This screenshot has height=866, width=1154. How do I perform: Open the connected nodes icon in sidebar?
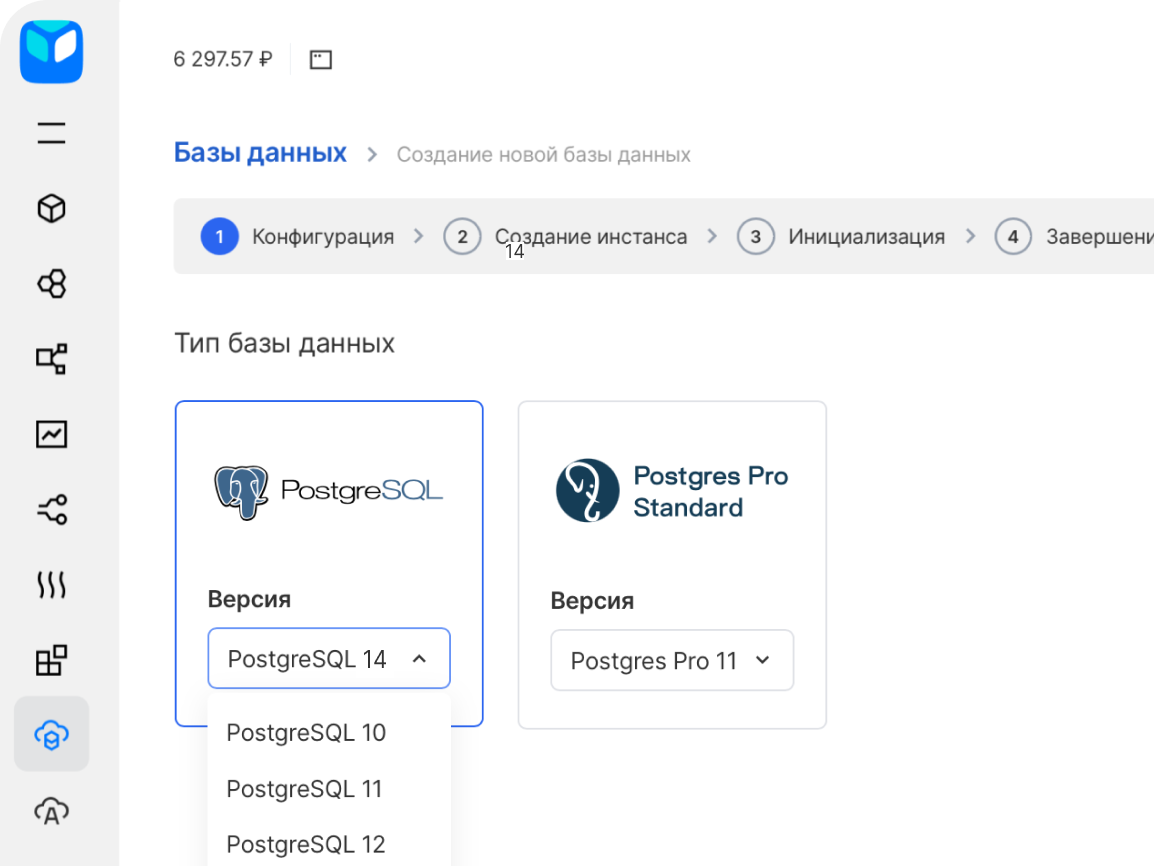(52, 509)
